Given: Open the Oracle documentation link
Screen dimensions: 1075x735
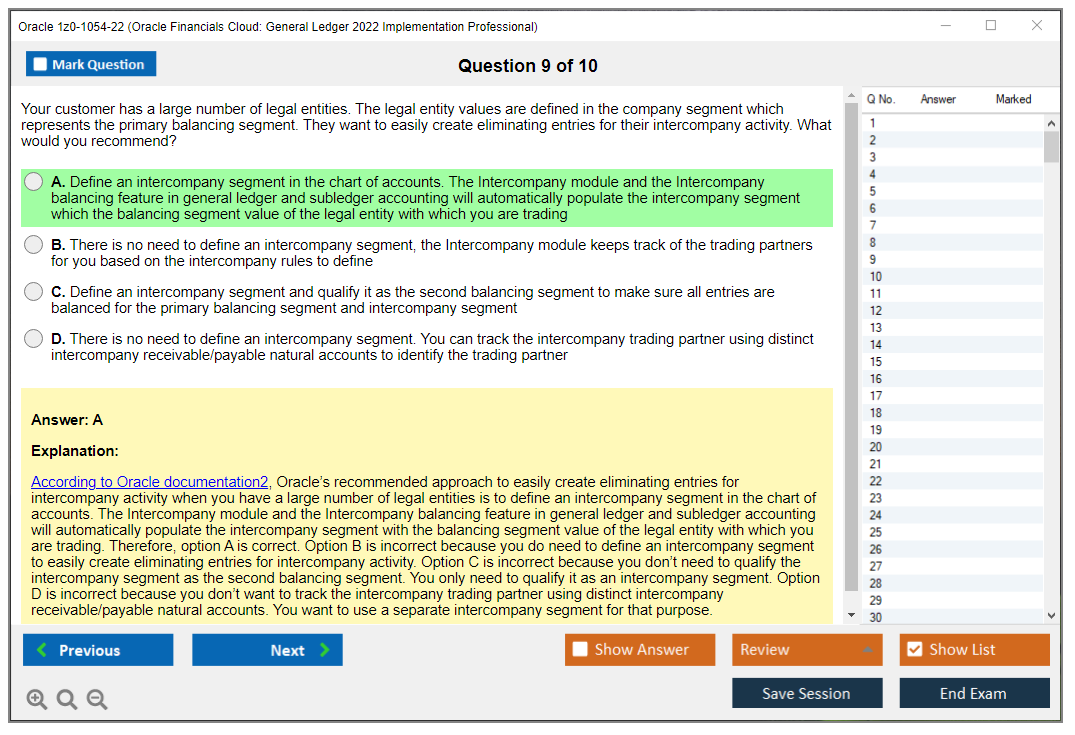Looking at the screenshot, I should 150,482.
